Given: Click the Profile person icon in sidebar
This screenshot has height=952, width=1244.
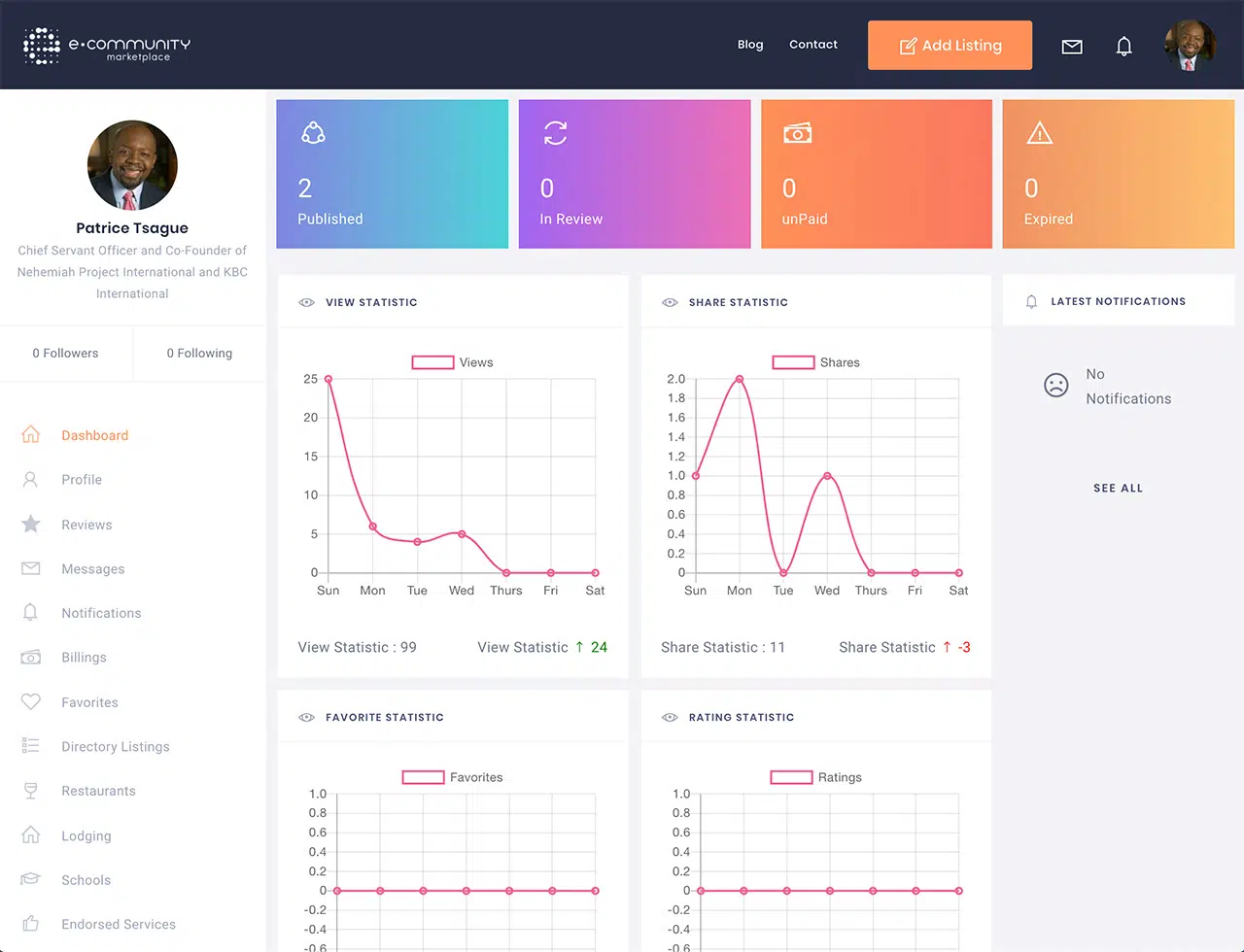Looking at the screenshot, I should [x=31, y=479].
